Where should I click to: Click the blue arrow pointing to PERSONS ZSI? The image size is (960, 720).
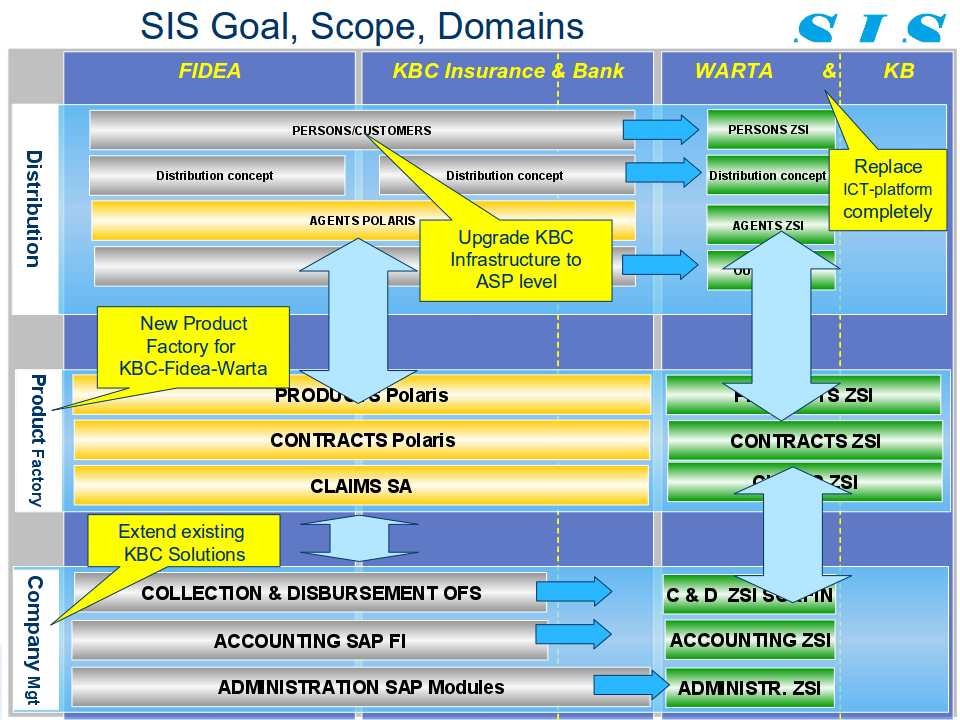pos(661,129)
